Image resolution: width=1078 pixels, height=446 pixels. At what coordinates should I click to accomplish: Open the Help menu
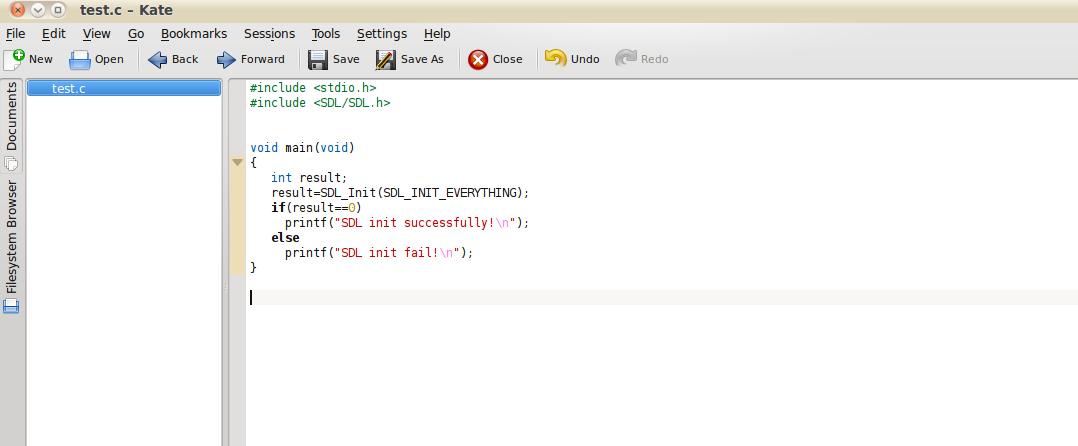[437, 33]
